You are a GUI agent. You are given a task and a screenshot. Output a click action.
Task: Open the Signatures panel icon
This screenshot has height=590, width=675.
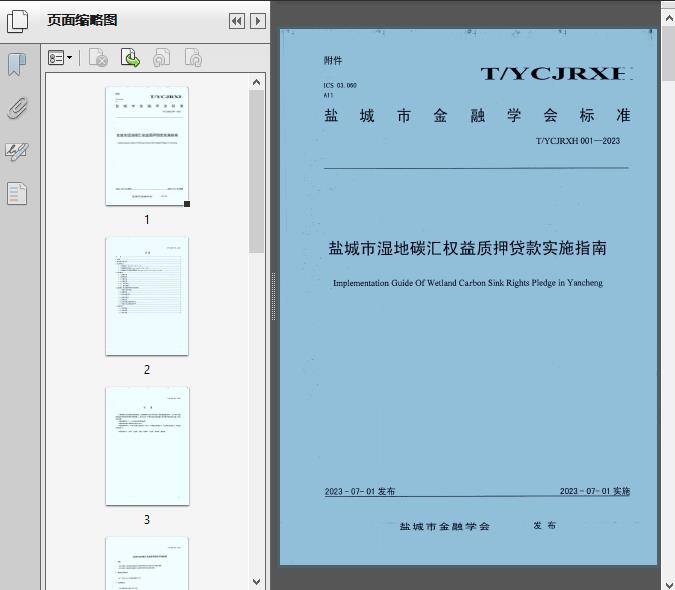(x=17, y=151)
